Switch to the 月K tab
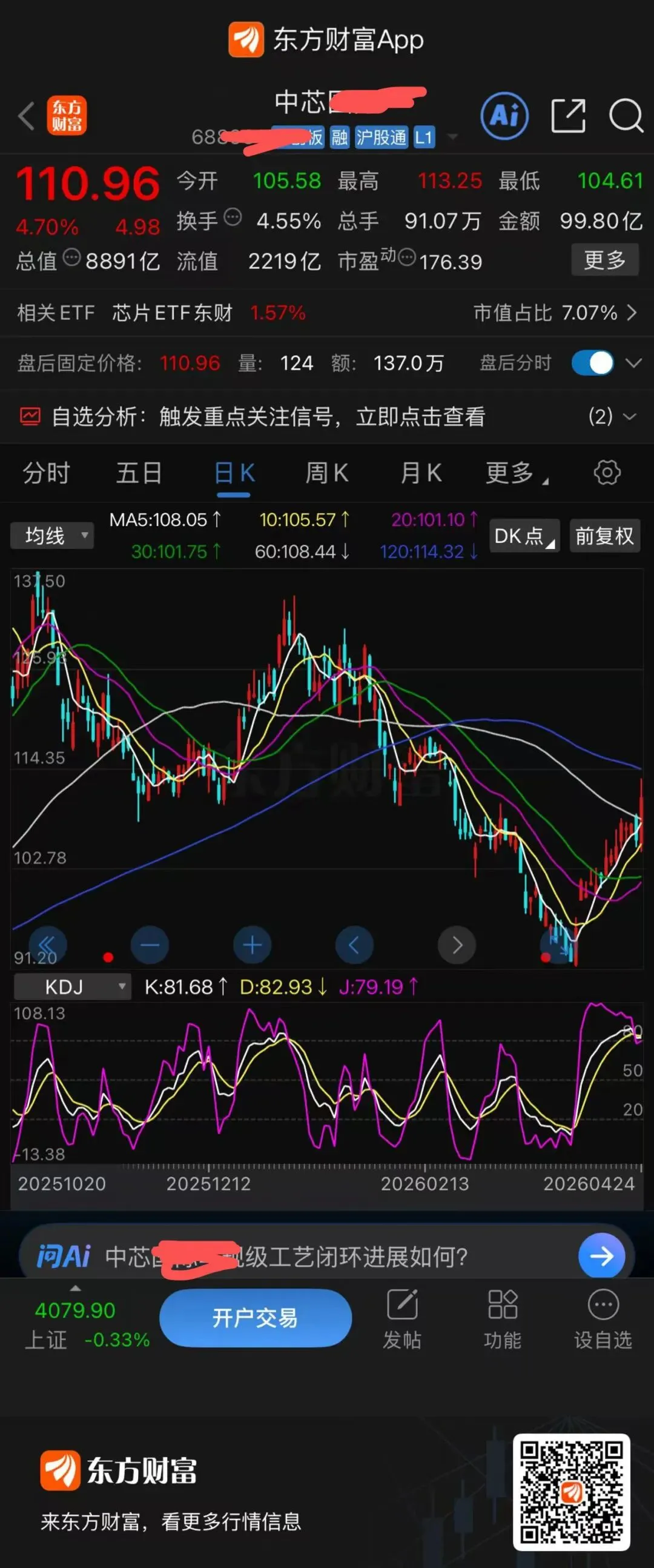 click(x=421, y=473)
